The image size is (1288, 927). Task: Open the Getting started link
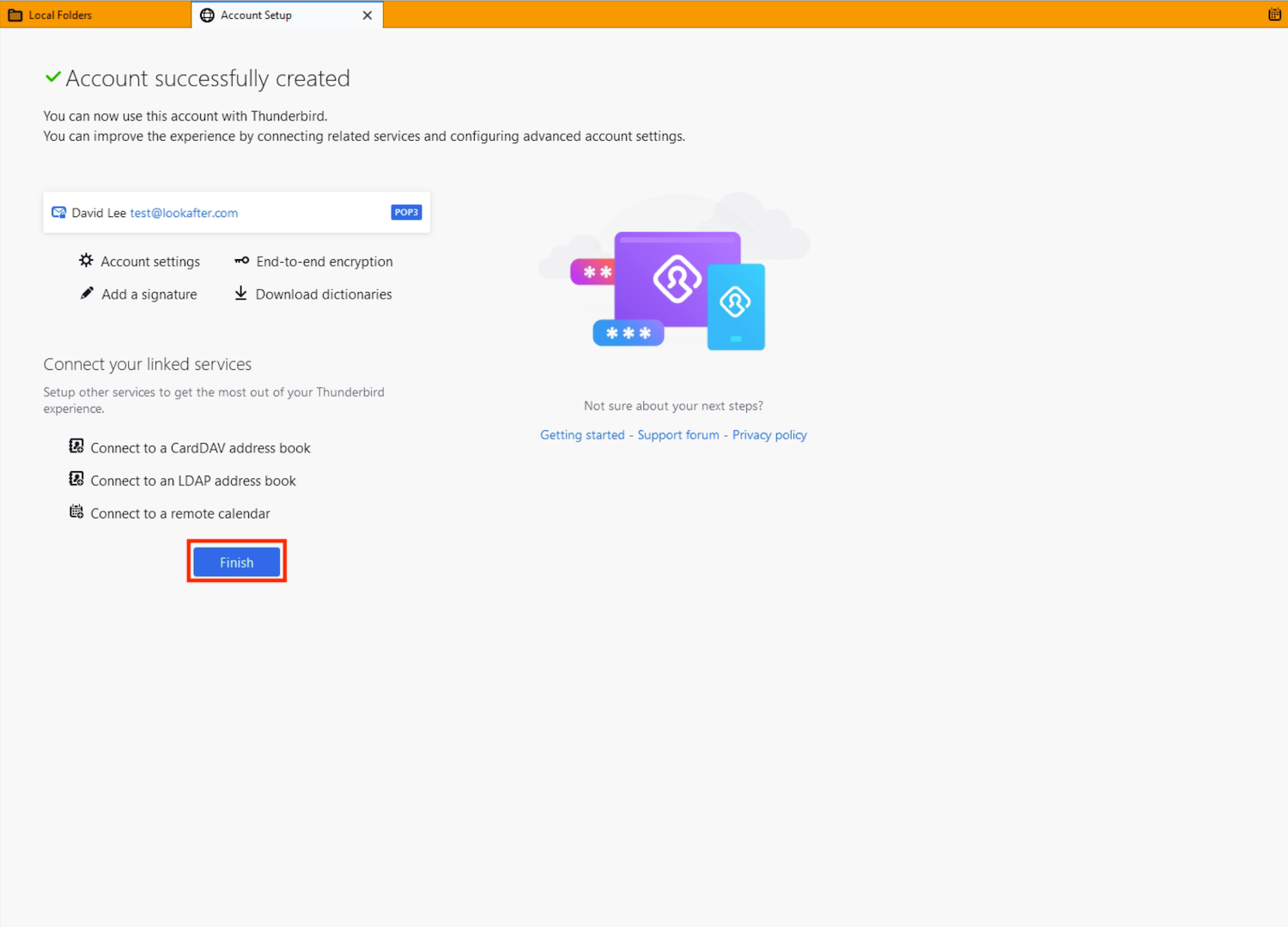[x=582, y=435]
